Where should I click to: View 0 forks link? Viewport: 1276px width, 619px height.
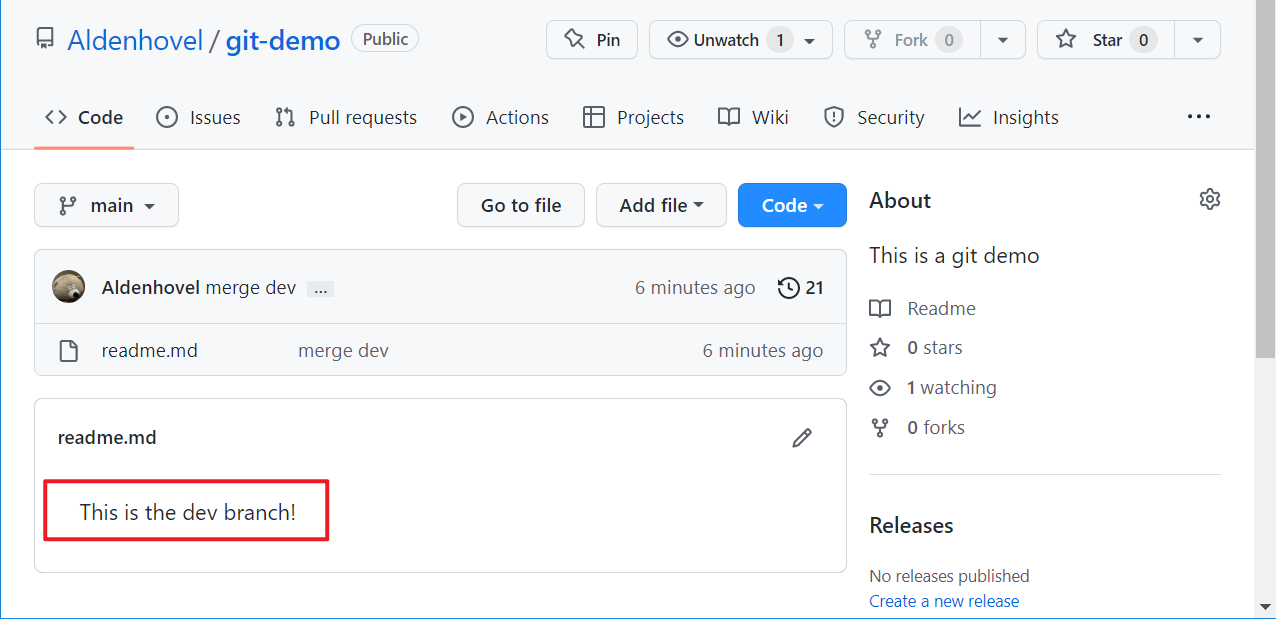tap(917, 428)
